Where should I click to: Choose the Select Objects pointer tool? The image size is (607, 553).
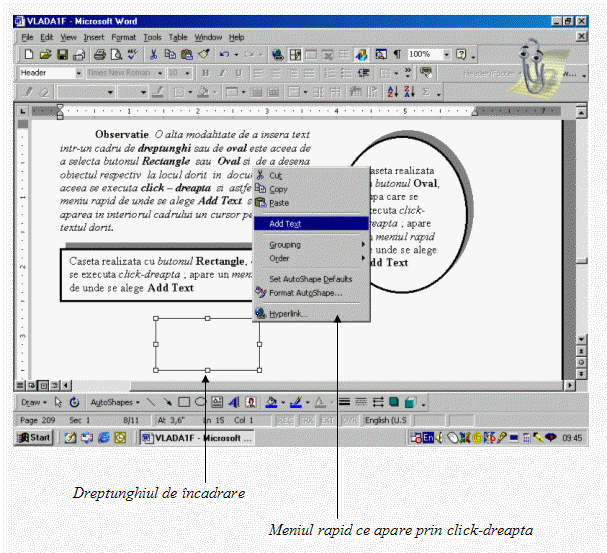tap(58, 402)
